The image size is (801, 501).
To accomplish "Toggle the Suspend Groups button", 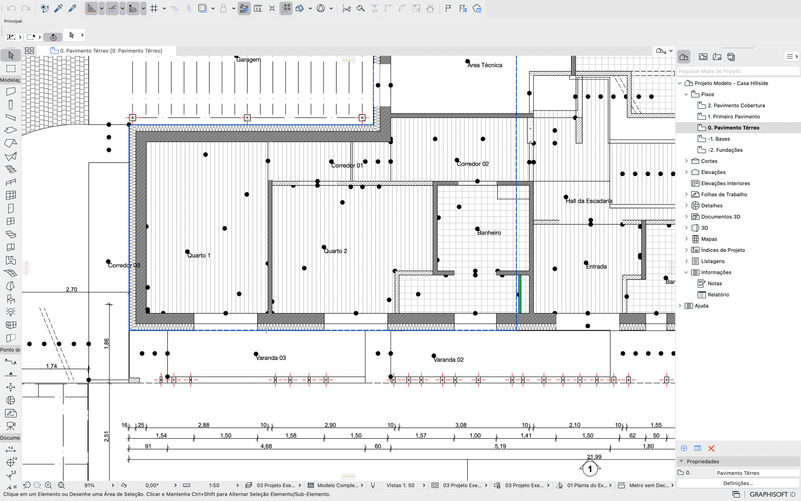I will click(286, 9).
